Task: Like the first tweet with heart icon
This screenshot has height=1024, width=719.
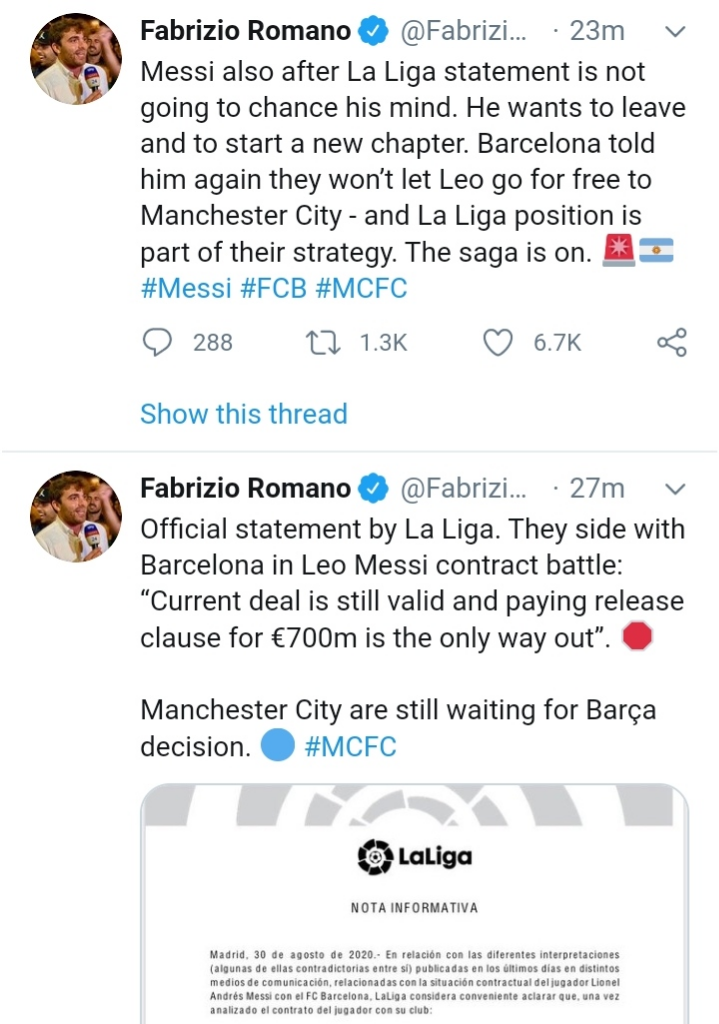Action: [498, 343]
